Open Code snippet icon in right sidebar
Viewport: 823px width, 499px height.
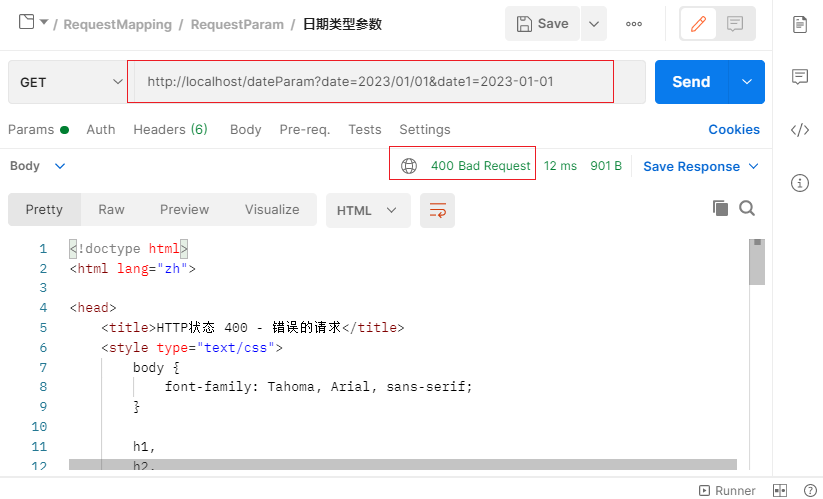pyautogui.click(x=800, y=130)
